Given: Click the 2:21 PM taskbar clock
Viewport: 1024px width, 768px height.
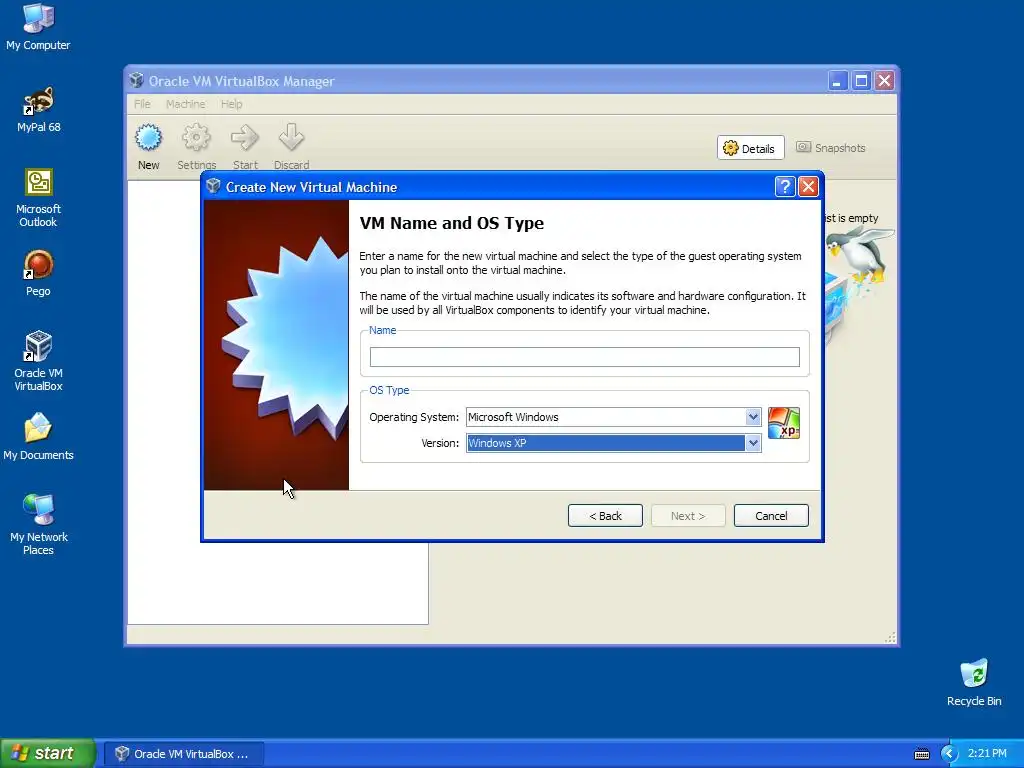Looking at the screenshot, I should (x=987, y=754).
